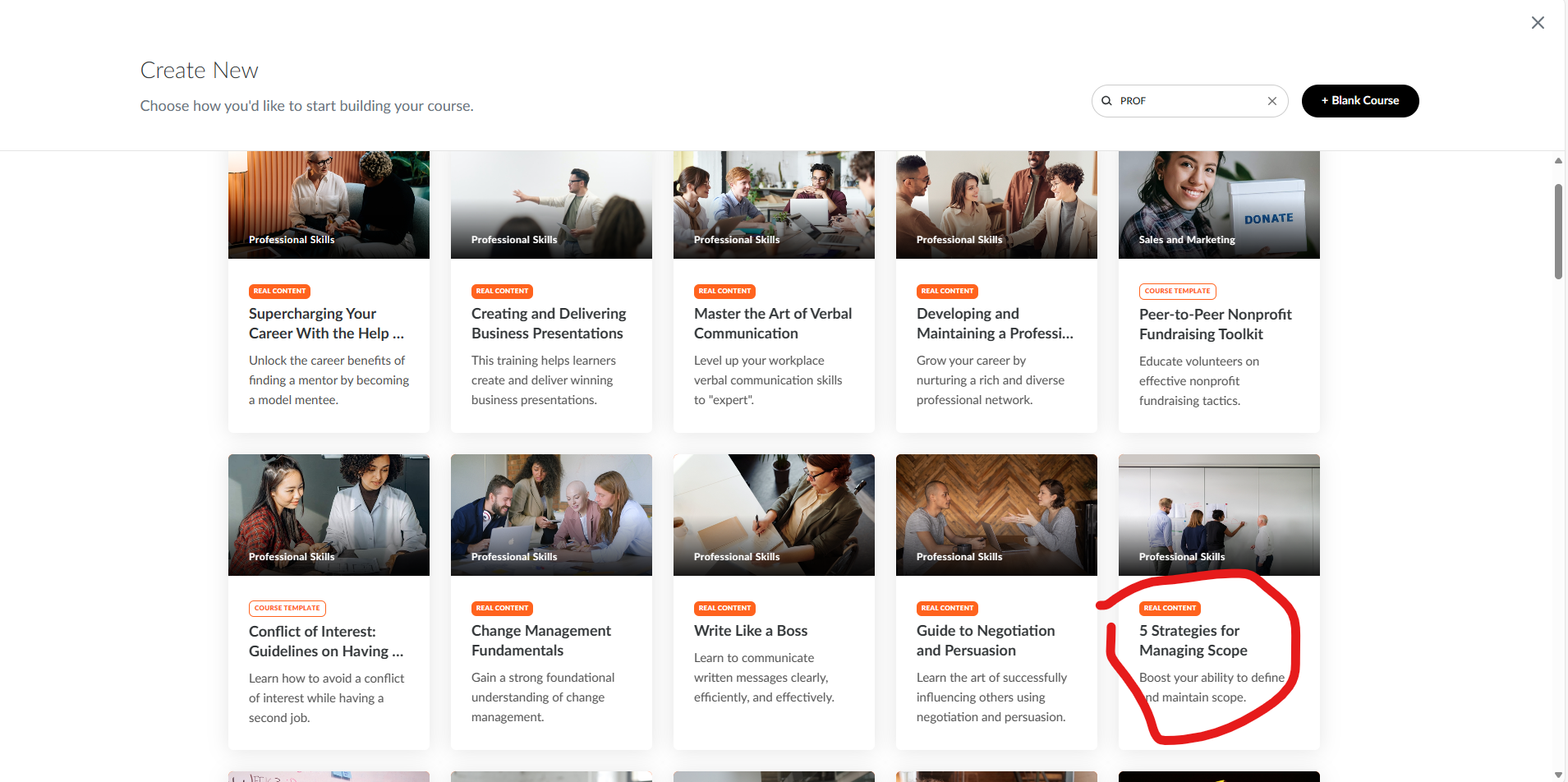Image resolution: width=1568 pixels, height=782 pixels.
Task: Select the Master the Art of Verbal Communication course
Action: (772, 323)
